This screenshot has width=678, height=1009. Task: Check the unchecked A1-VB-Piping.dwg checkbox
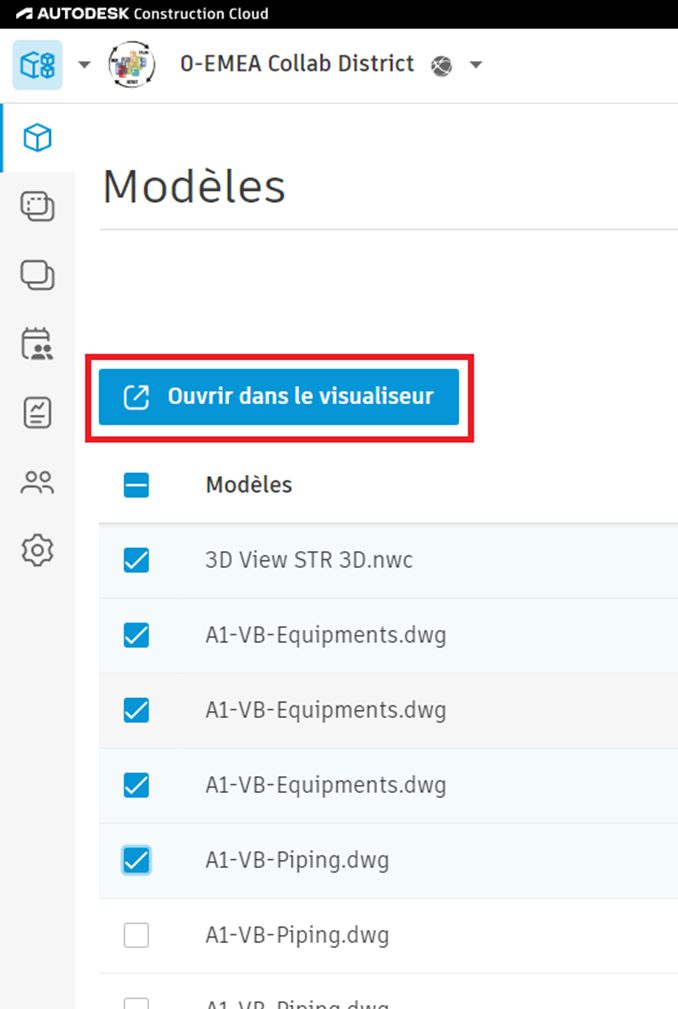coord(136,935)
